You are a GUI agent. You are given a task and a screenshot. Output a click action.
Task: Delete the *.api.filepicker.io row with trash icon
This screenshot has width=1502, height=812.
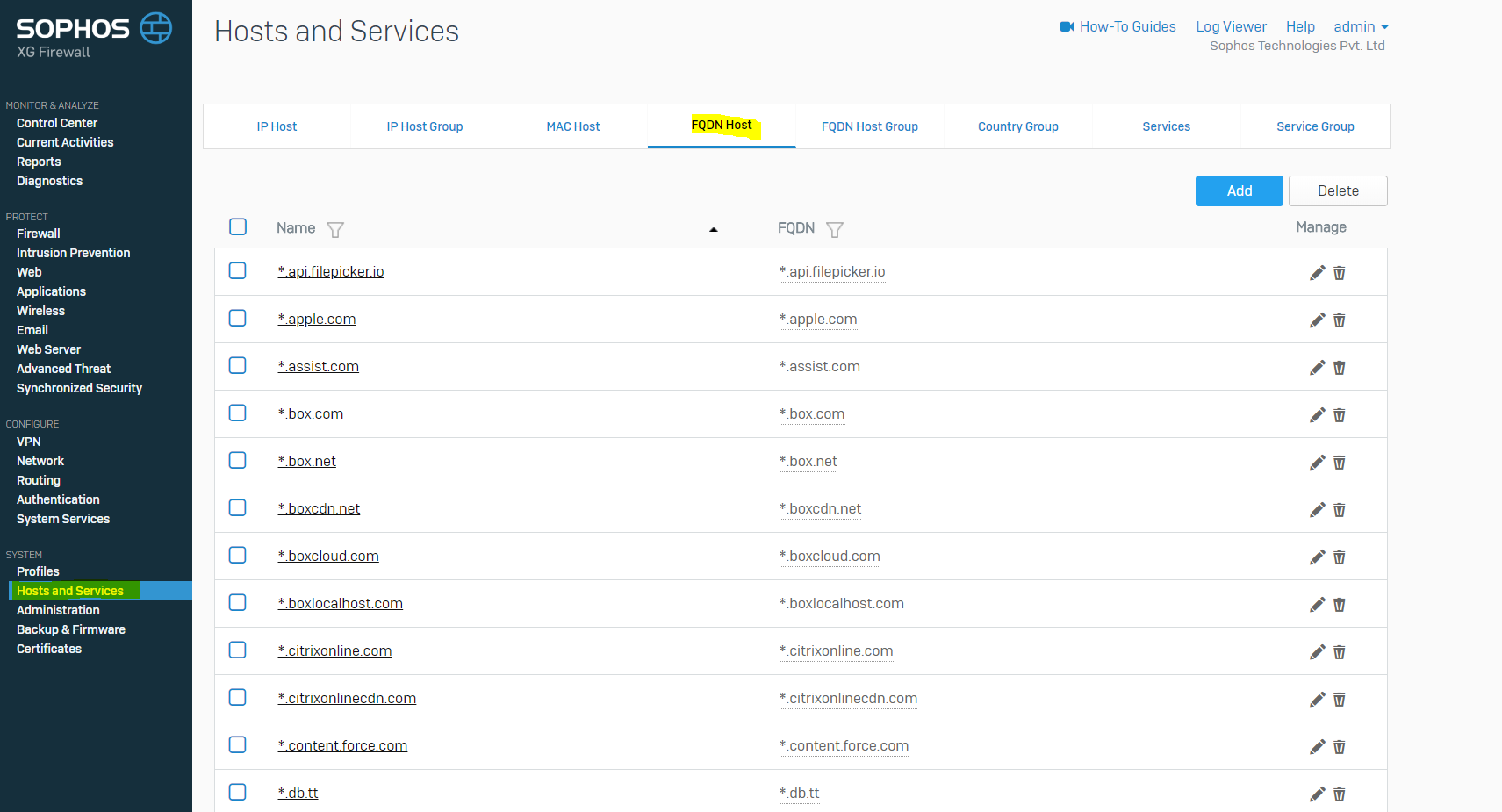[x=1340, y=273]
